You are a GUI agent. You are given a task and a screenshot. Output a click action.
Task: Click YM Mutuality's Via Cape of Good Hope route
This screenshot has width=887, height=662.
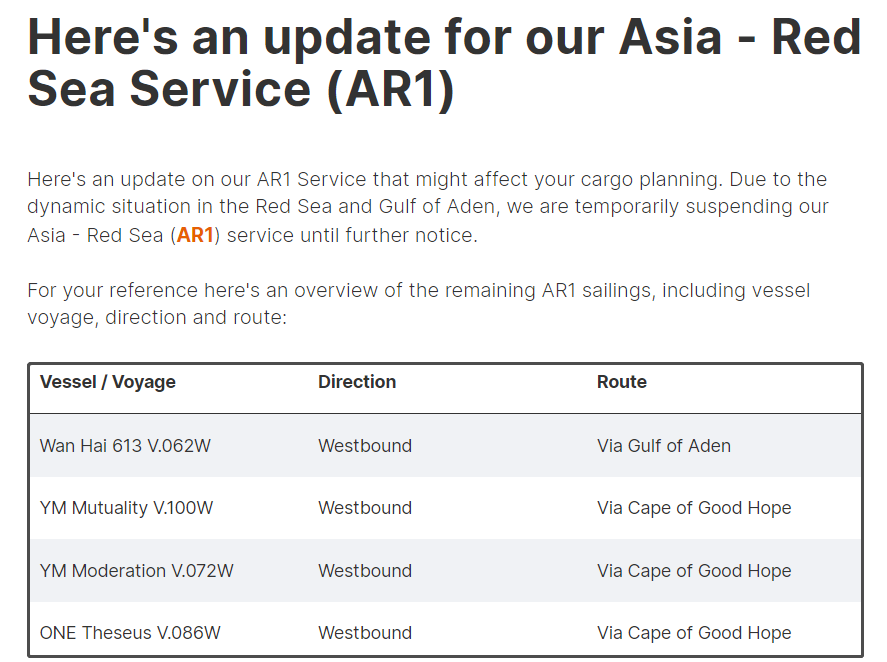[694, 508]
